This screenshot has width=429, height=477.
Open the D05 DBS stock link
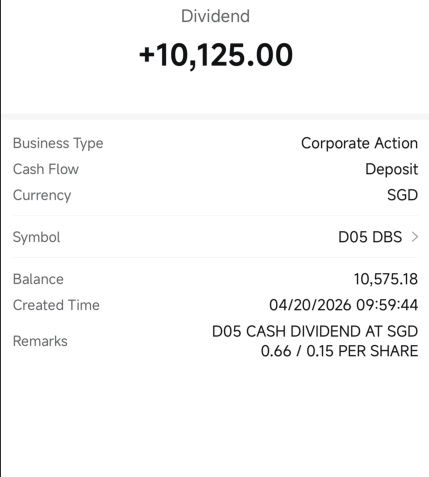coord(370,237)
